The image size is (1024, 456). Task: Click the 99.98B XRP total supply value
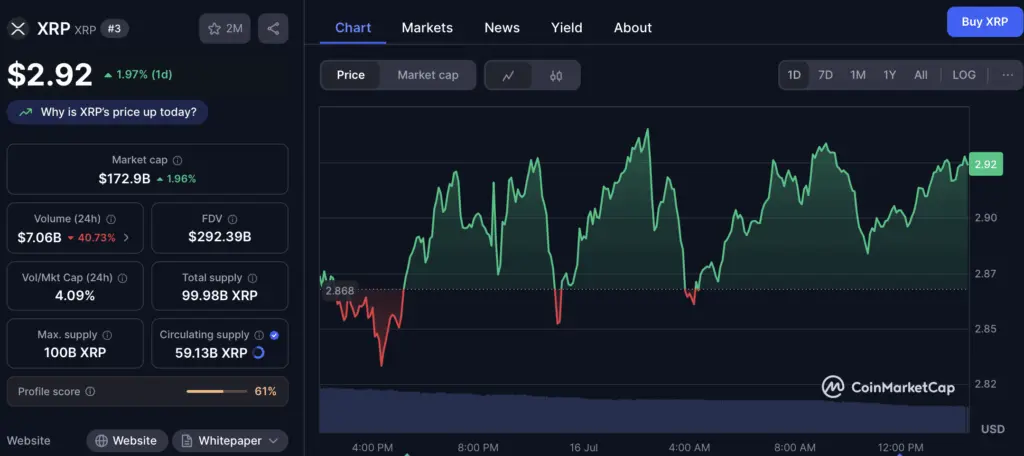tap(219, 296)
